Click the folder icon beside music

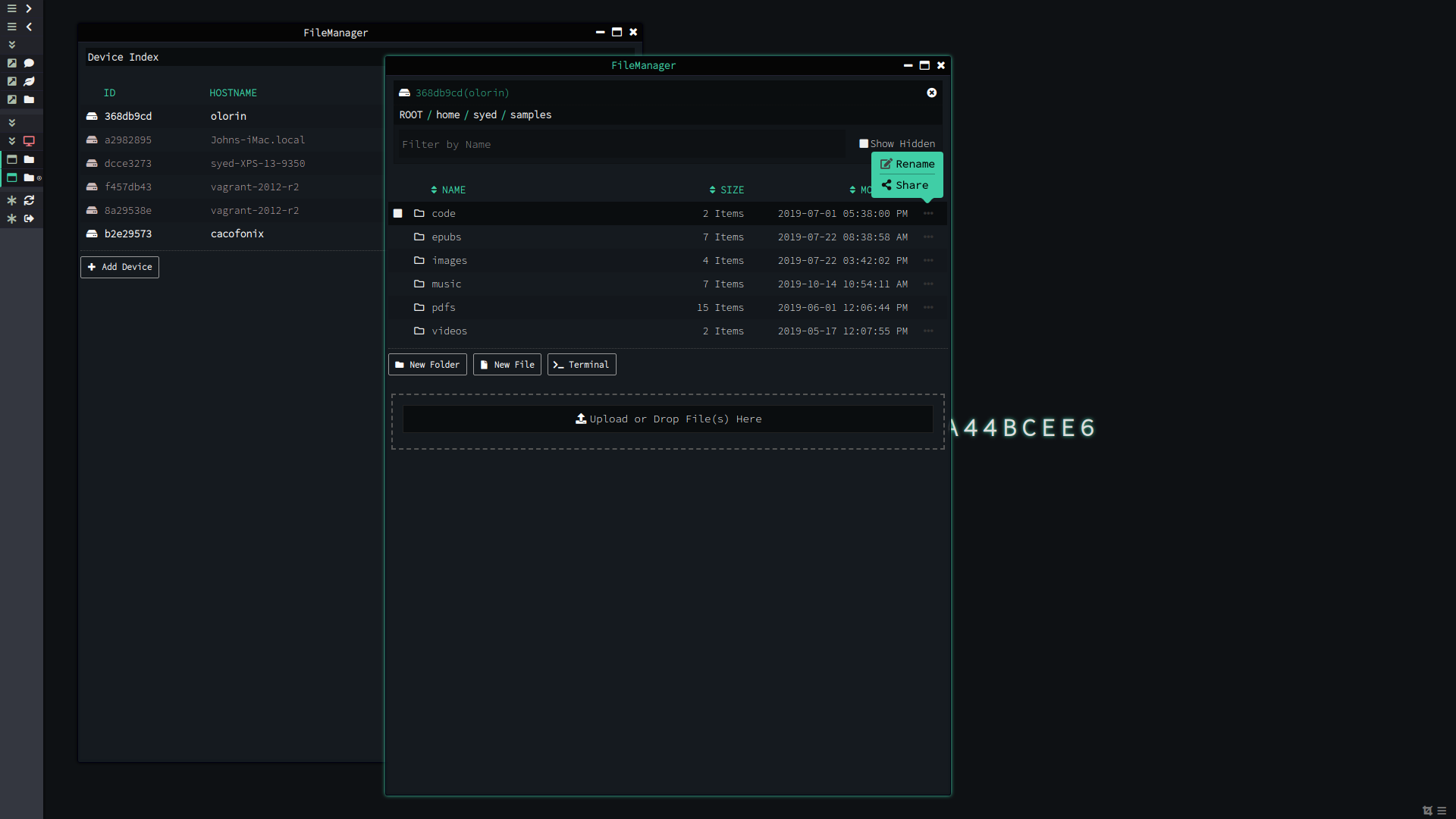pyautogui.click(x=419, y=284)
